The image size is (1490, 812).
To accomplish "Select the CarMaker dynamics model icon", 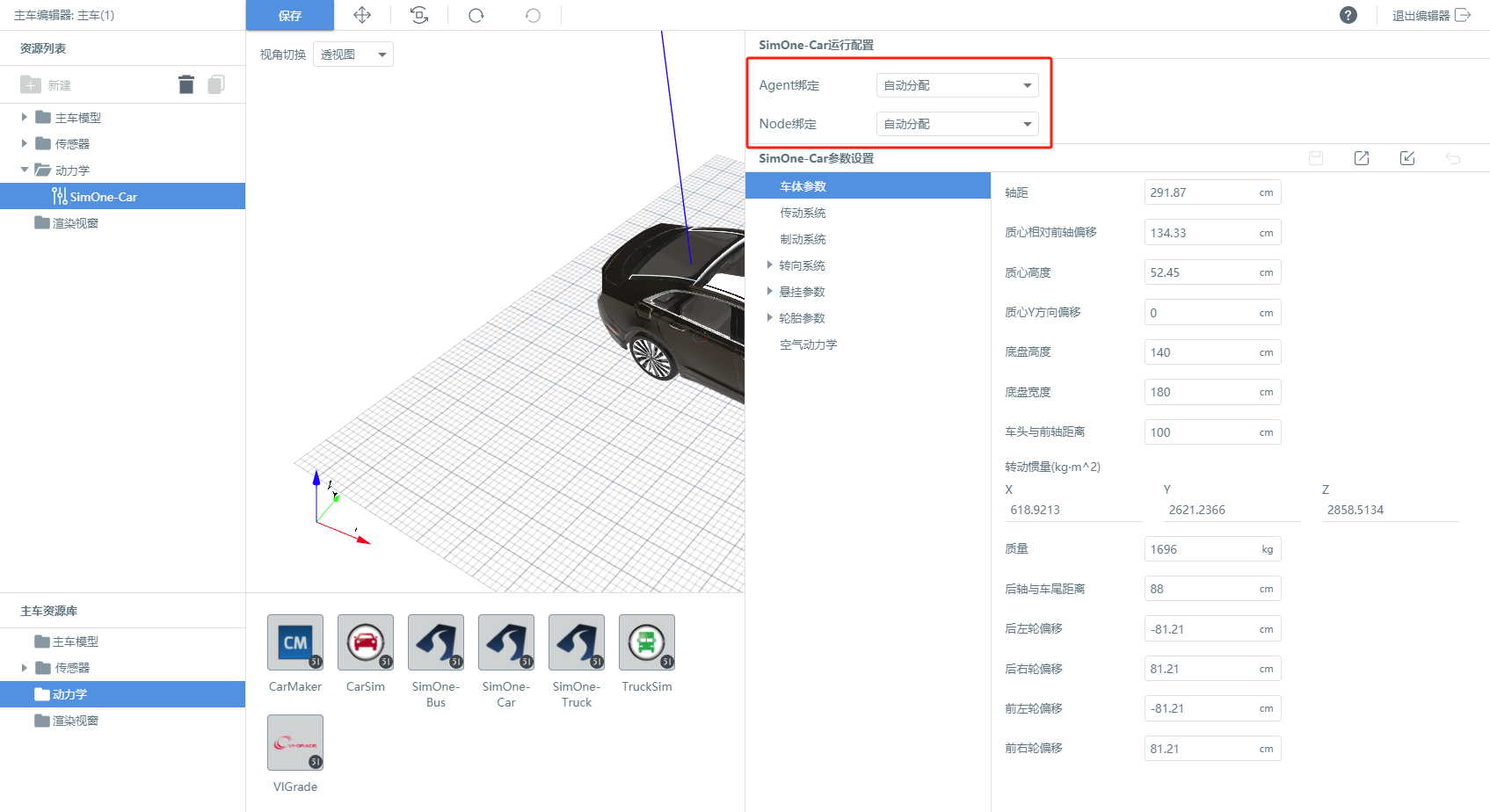I will [295, 642].
